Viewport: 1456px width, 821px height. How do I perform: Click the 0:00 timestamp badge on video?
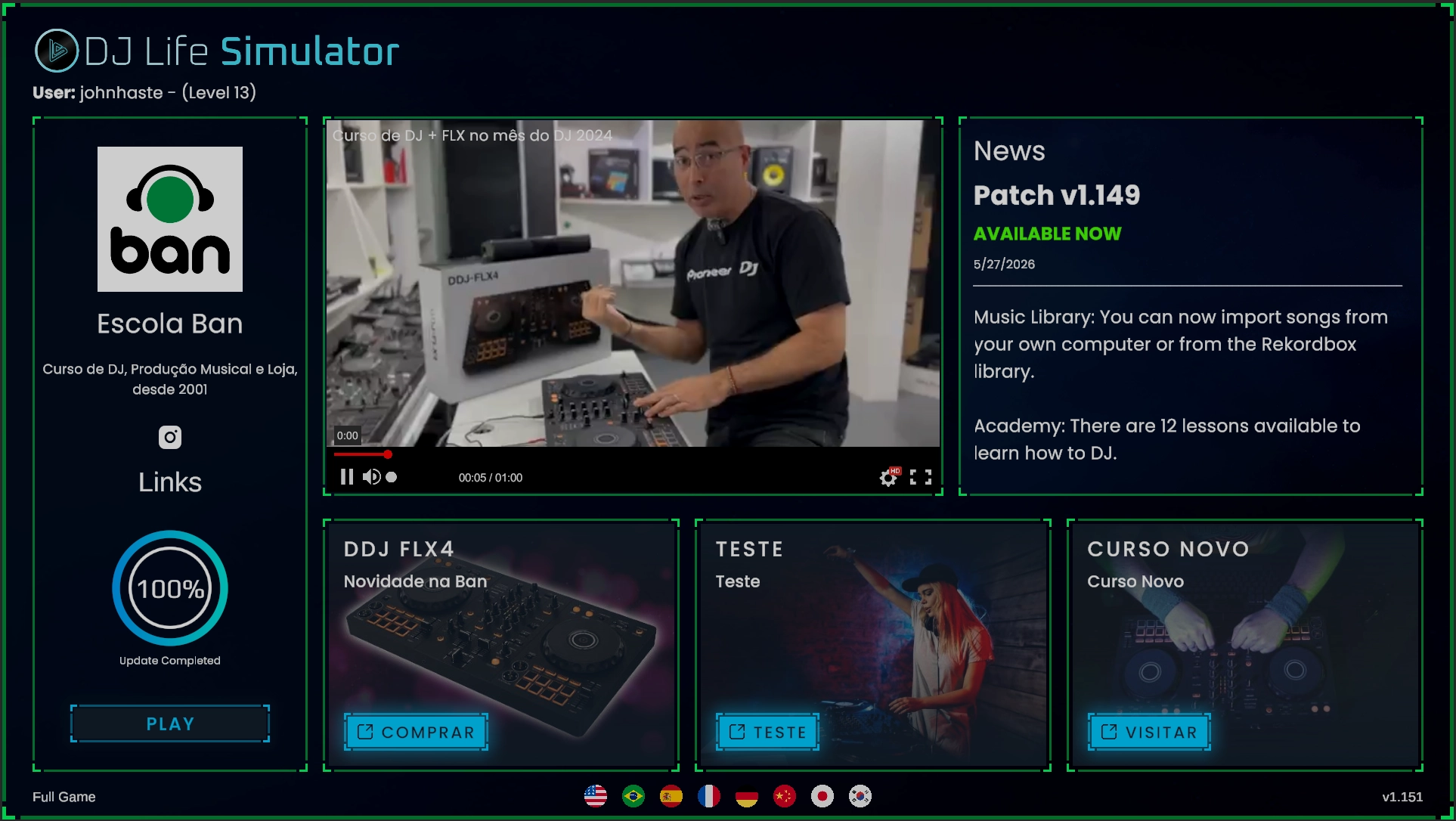(x=348, y=435)
